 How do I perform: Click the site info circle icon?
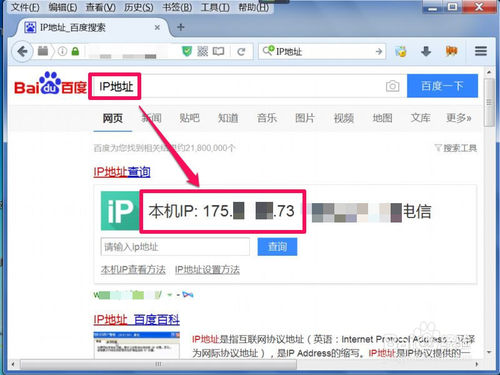[62, 51]
